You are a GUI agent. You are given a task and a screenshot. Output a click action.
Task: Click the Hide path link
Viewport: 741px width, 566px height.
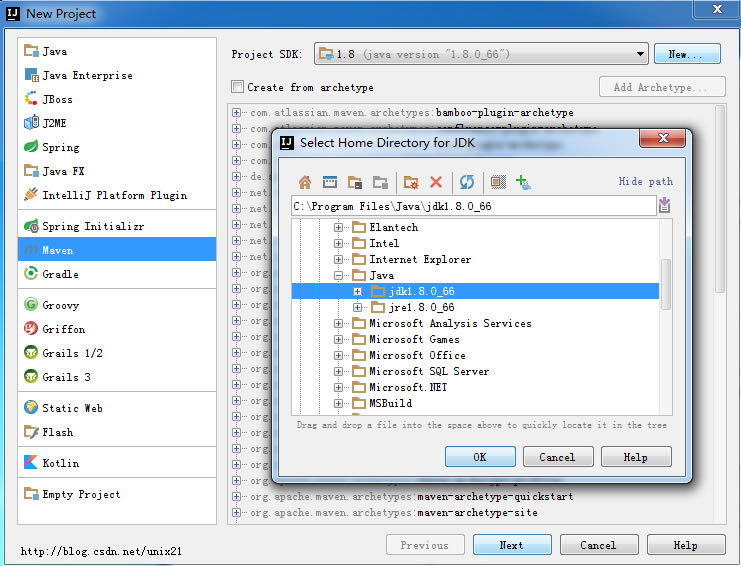click(x=646, y=181)
